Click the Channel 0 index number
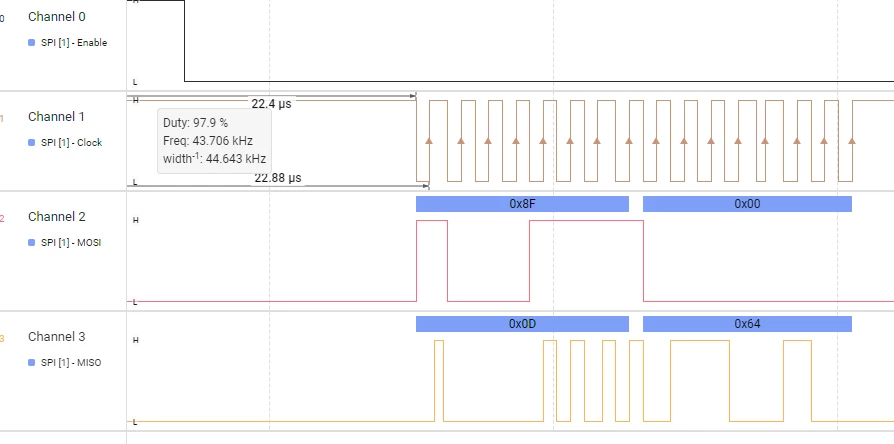This screenshot has width=894, height=444. [2, 18]
